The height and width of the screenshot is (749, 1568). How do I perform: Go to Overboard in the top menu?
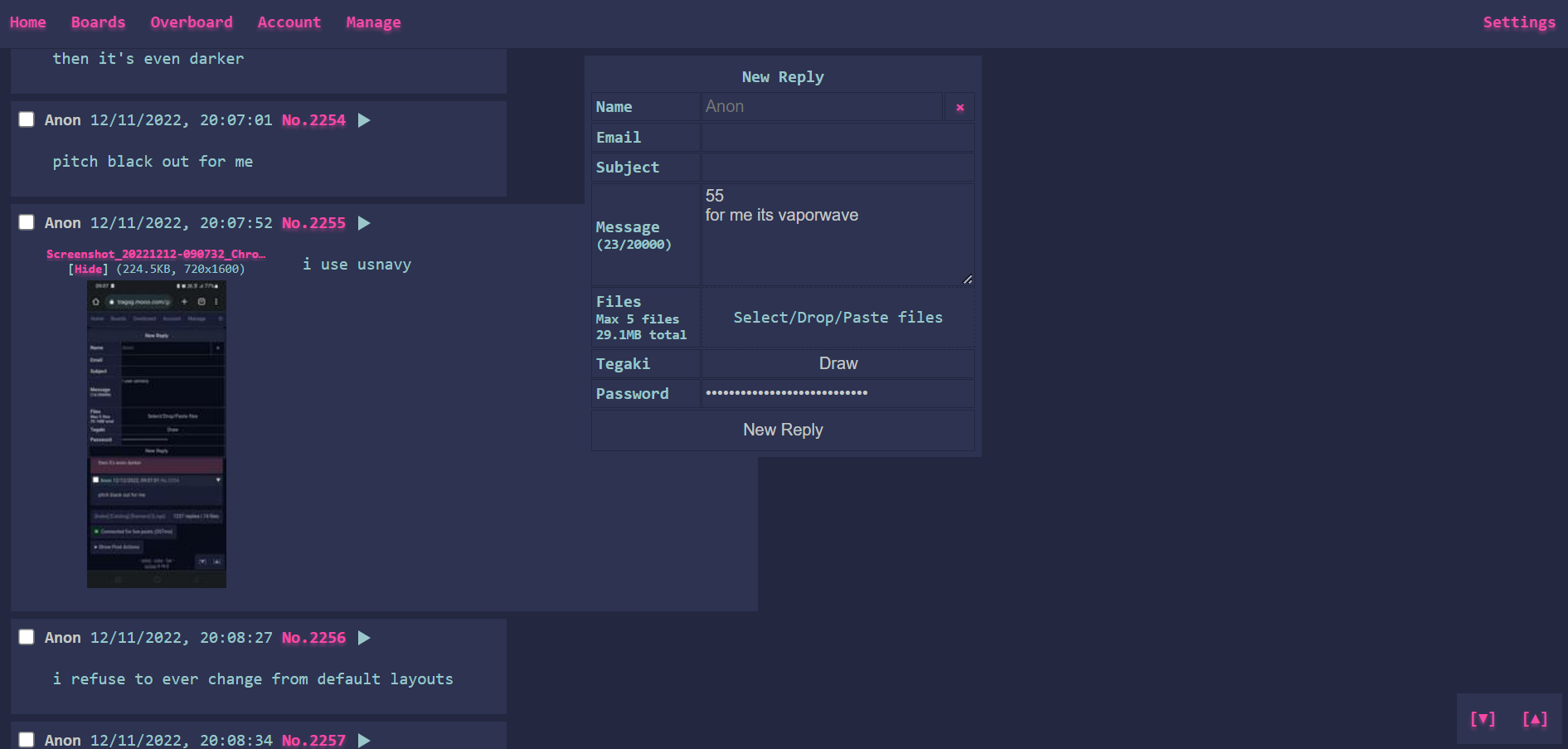tap(192, 22)
